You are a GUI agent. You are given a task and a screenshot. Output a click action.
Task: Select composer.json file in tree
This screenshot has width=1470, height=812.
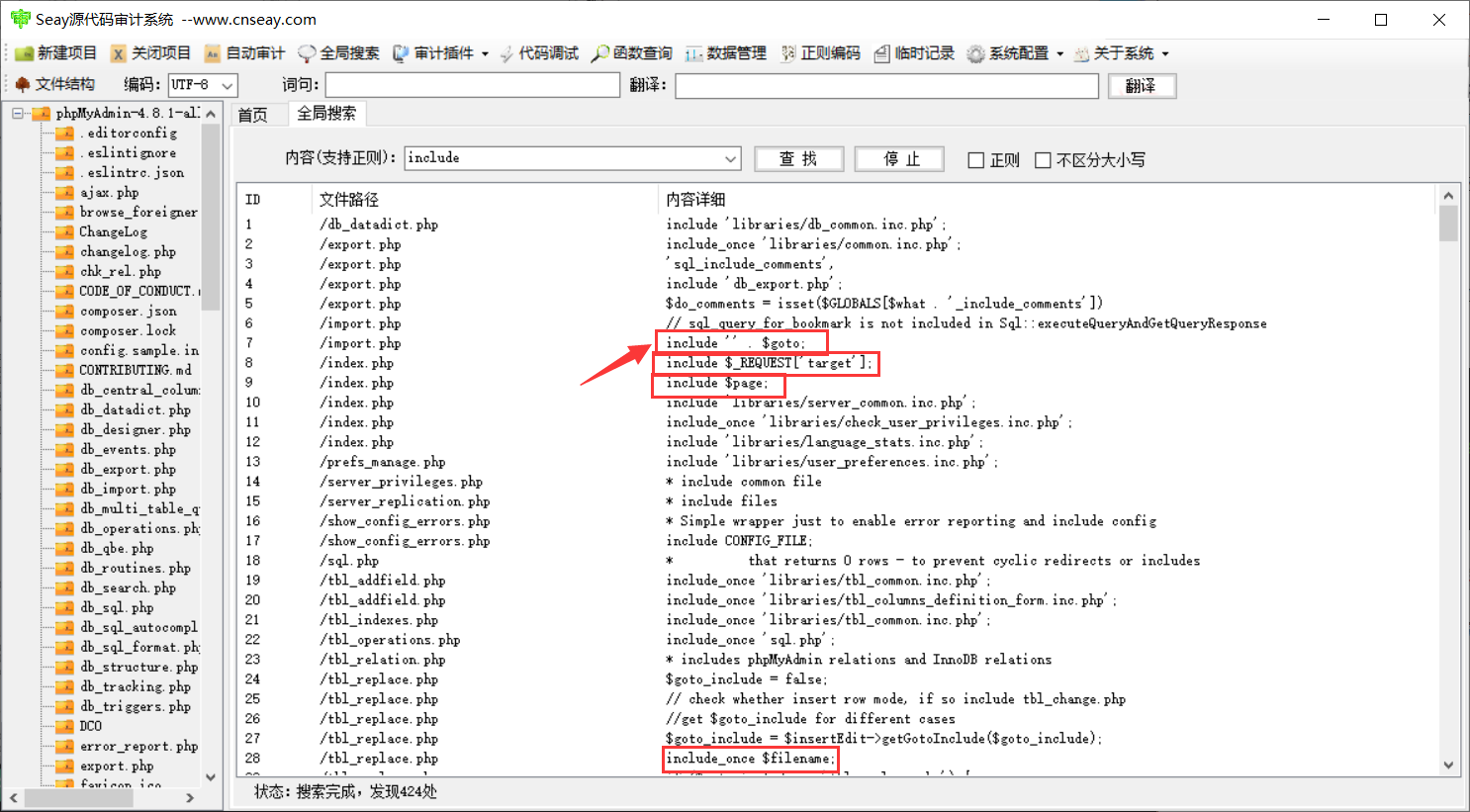129,311
